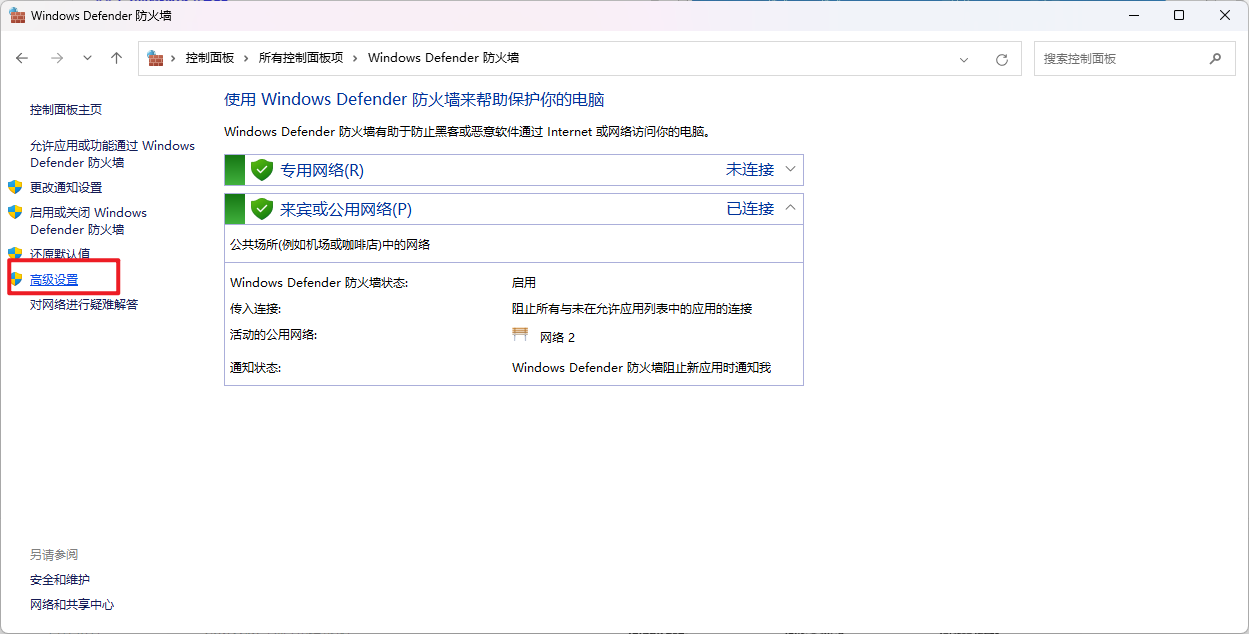The image size is (1249, 634).
Task: Expand the 专用网络(R) section chevron
Action: click(x=790, y=169)
